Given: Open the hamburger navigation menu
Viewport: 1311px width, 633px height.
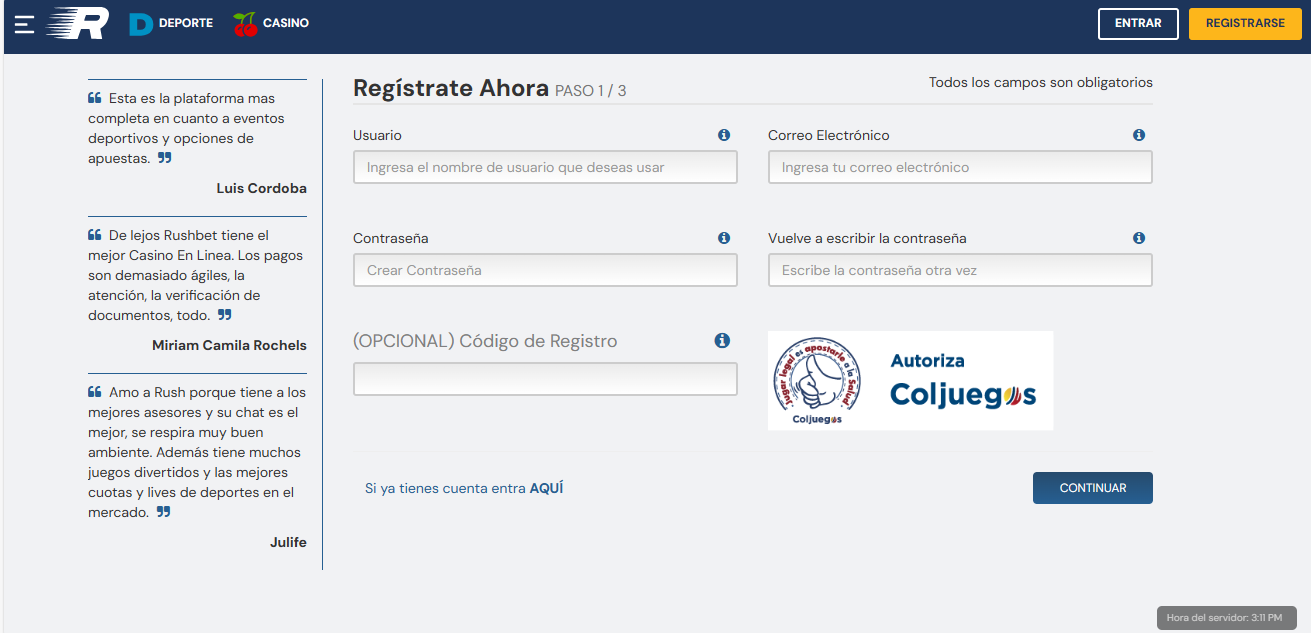Looking at the screenshot, I should click(23, 24).
